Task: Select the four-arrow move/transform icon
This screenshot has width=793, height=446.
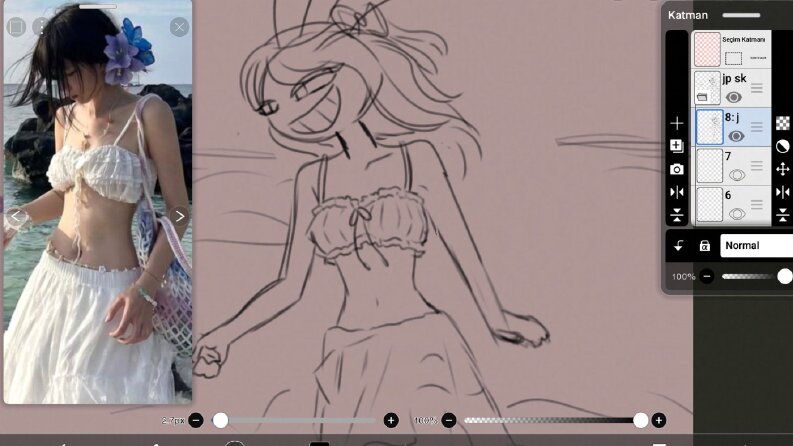Action: tap(783, 169)
